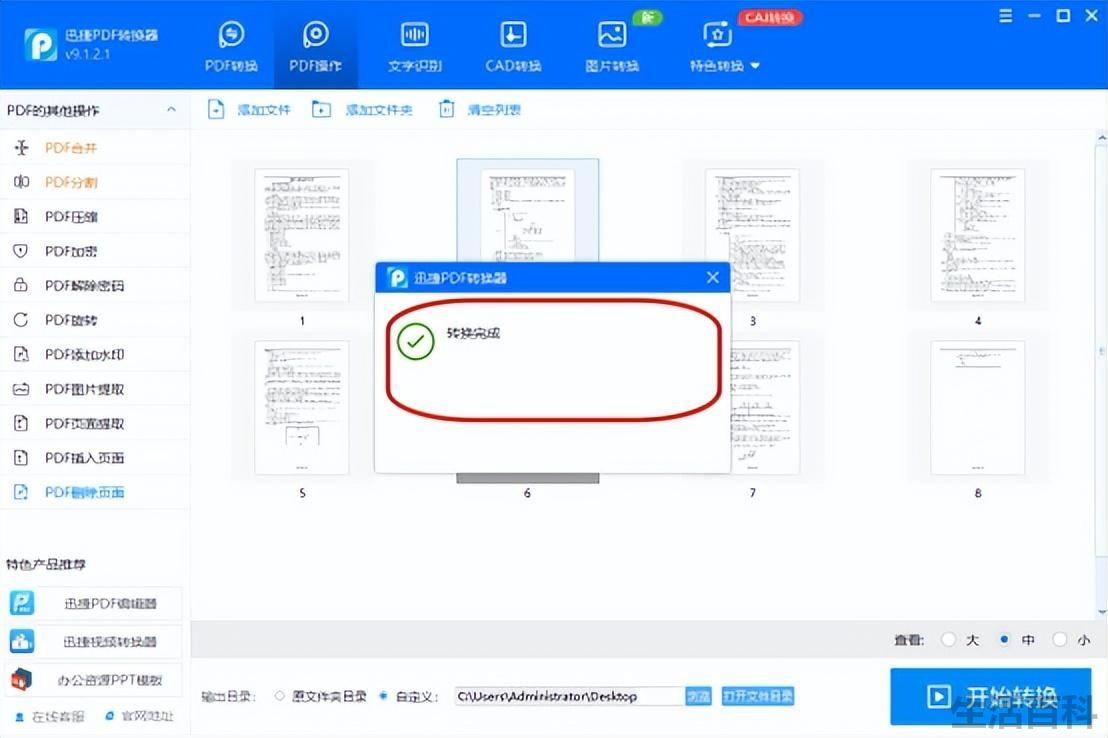This screenshot has height=738, width=1108.
Task: Open 迅捷视频转换器 recommended product
Action: tap(95, 641)
